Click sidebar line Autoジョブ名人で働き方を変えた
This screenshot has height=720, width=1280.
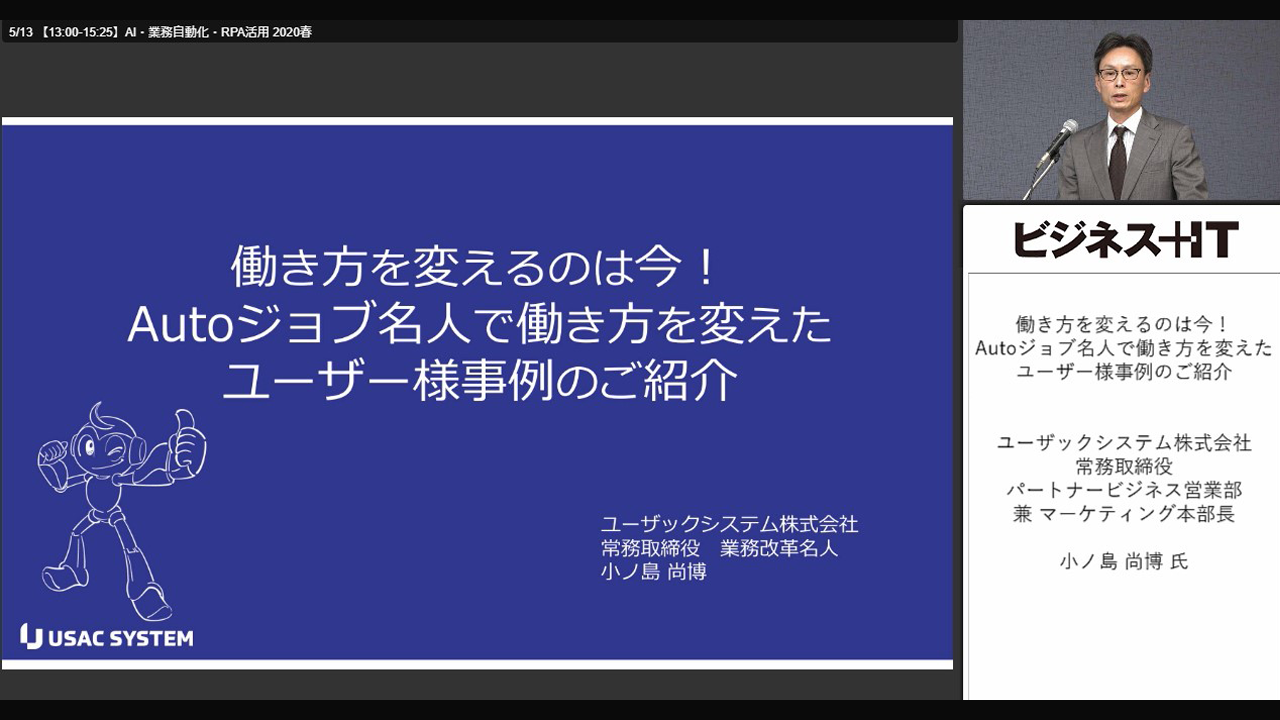coord(1124,348)
